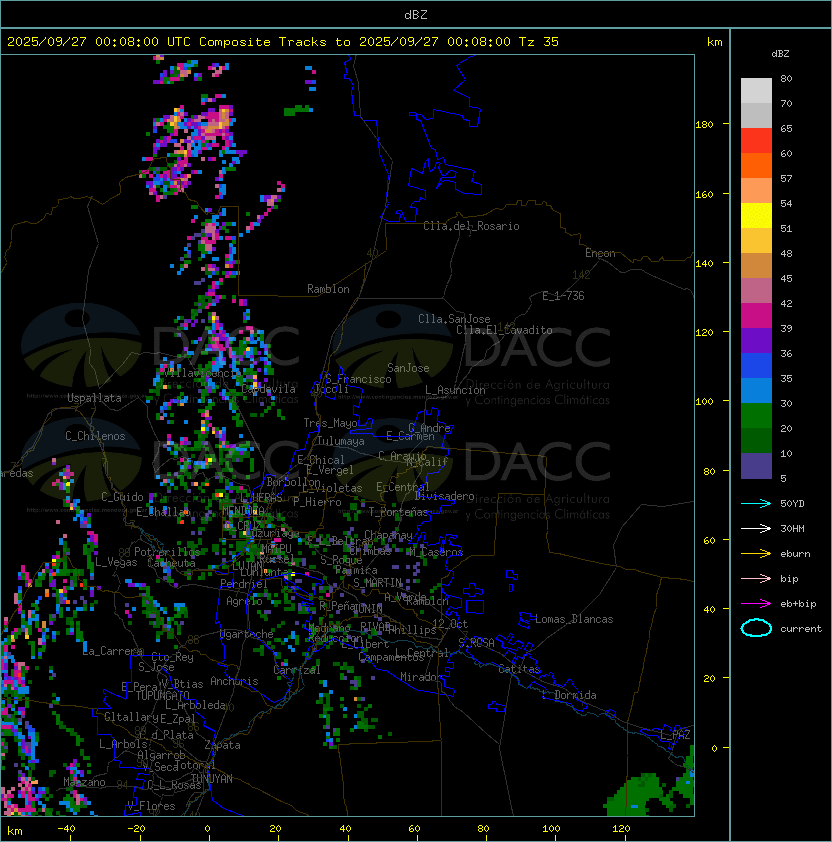Click the L_Dormida map label
Image resolution: width=832 pixels, height=842 pixels.
569,695
